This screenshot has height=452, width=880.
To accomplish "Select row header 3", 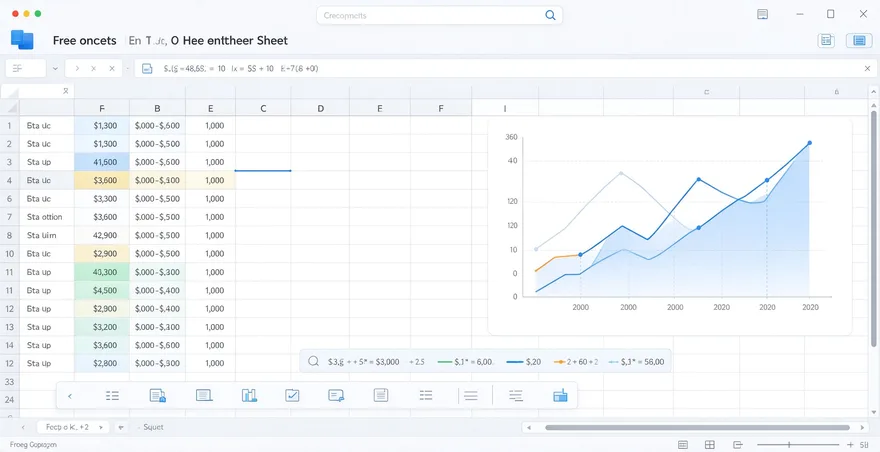I will pyautogui.click(x=9, y=162).
